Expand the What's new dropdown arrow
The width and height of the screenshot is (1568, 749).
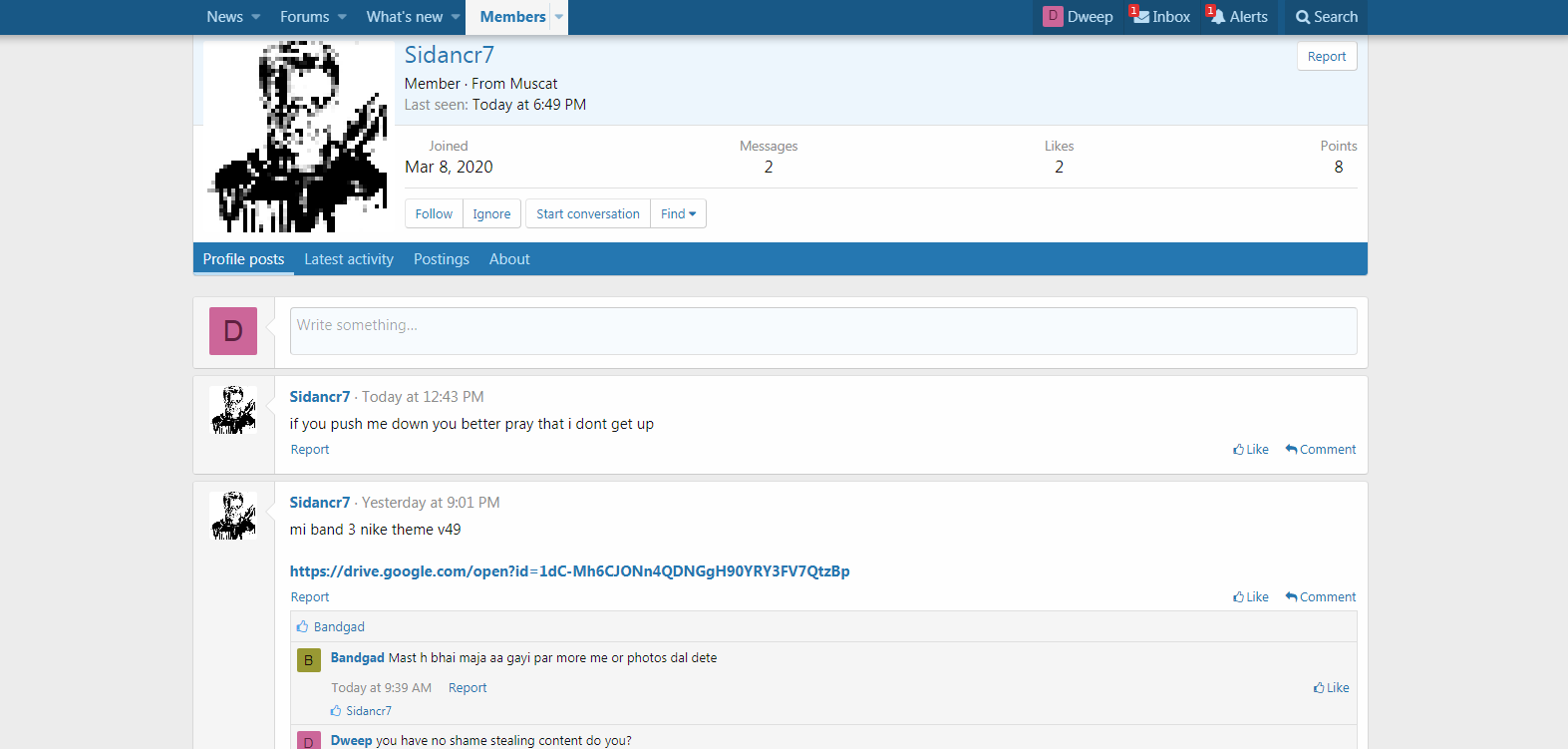[456, 17]
